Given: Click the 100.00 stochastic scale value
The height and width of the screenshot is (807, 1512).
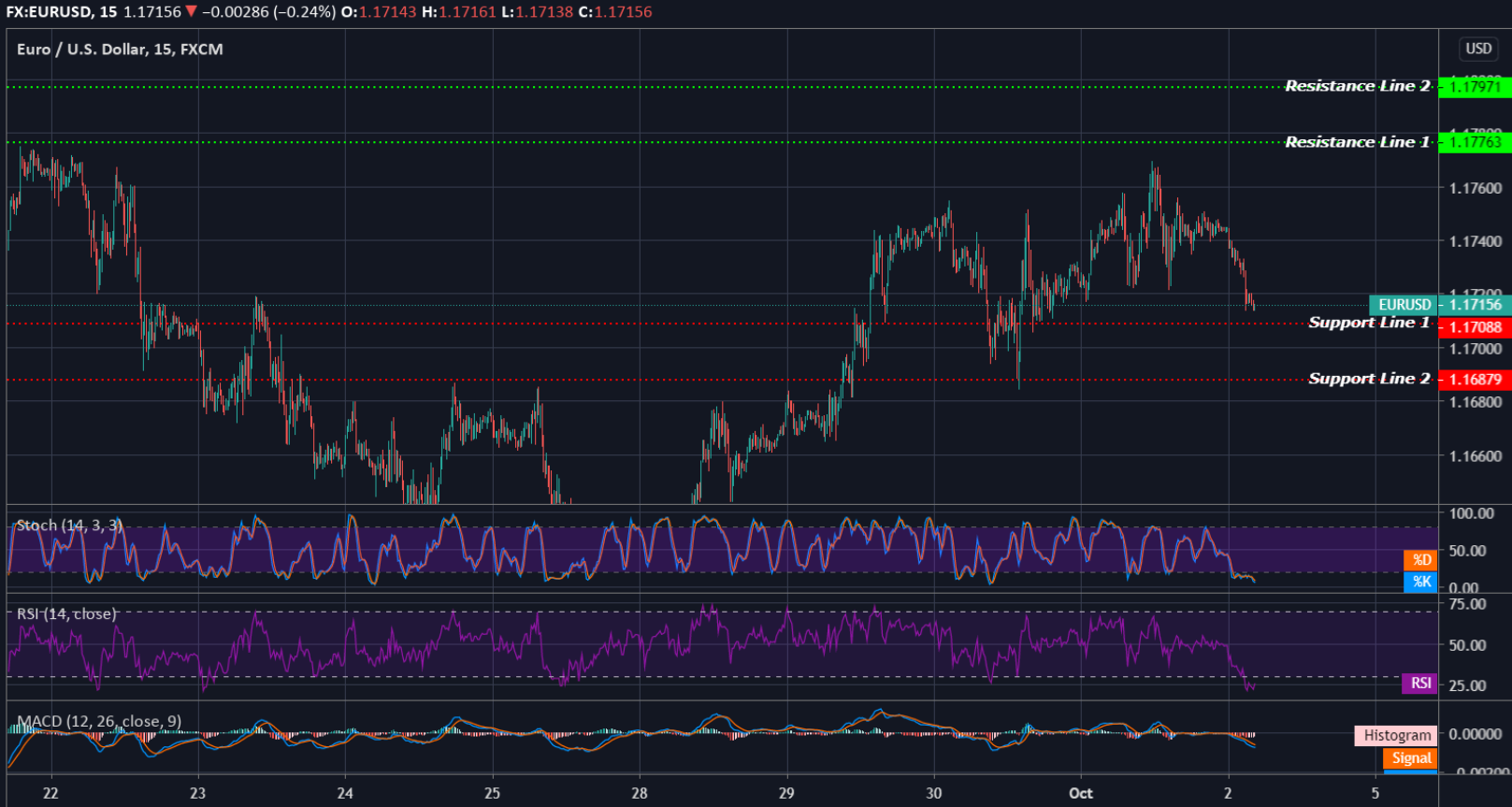Looking at the screenshot, I should pyautogui.click(x=1472, y=513).
